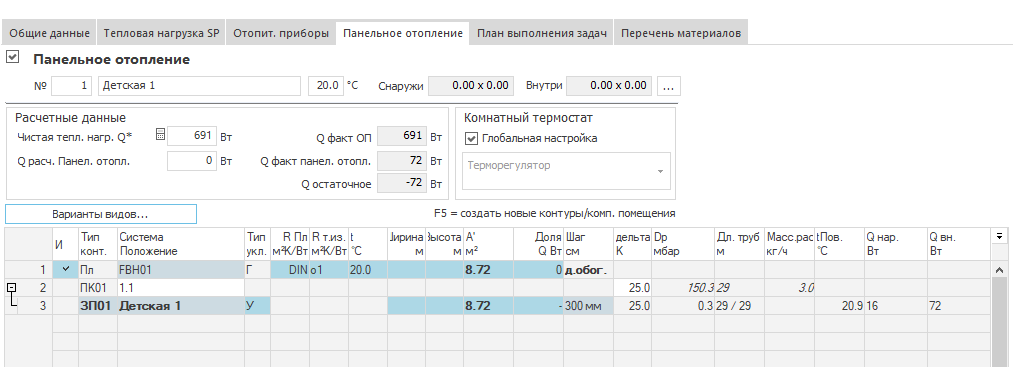The width and height of the screenshot is (1013, 367).
Task: Go to План выполнения задач tab
Action: click(x=542, y=33)
